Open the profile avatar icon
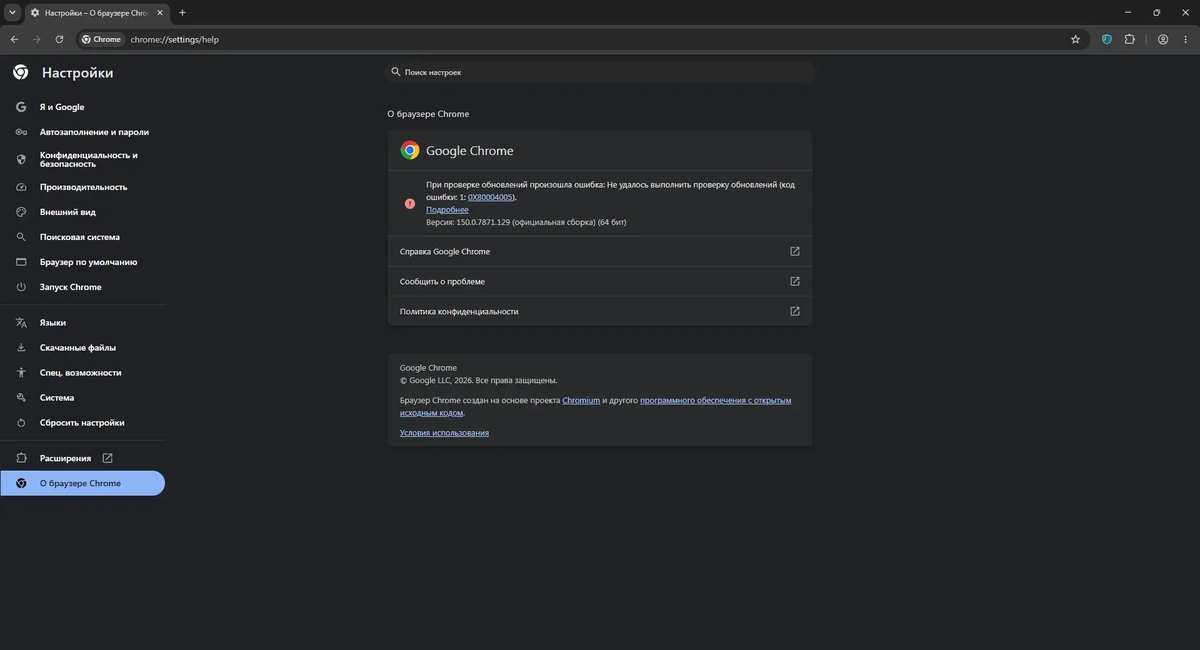This screenshot has height=650, width=1200. tap(1163, 39)
